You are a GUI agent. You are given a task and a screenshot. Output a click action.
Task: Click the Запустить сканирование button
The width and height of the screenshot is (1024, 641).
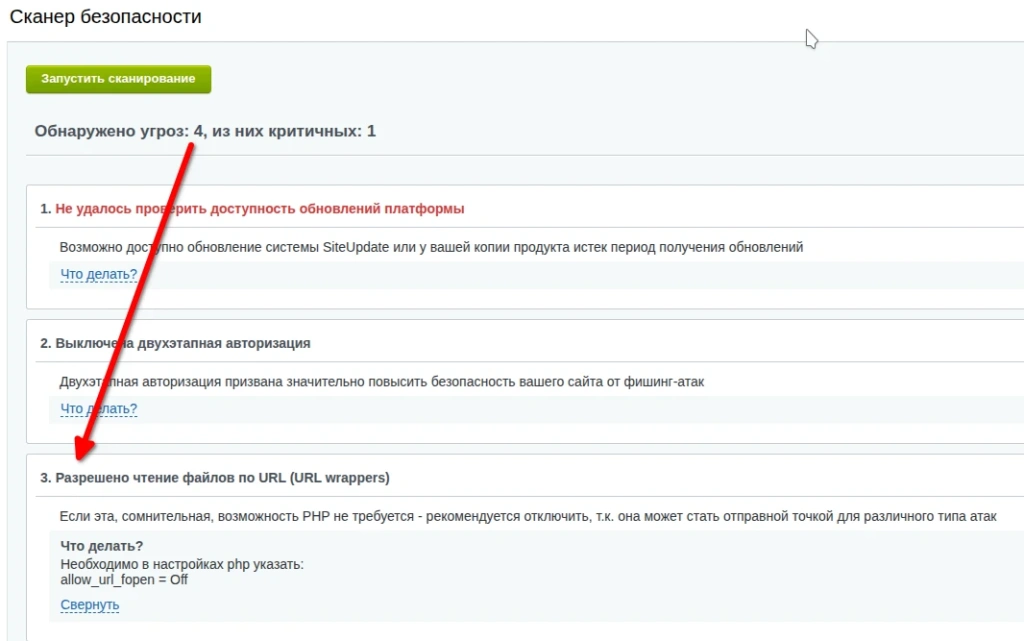pyautogui.click(x=117, y=80)
